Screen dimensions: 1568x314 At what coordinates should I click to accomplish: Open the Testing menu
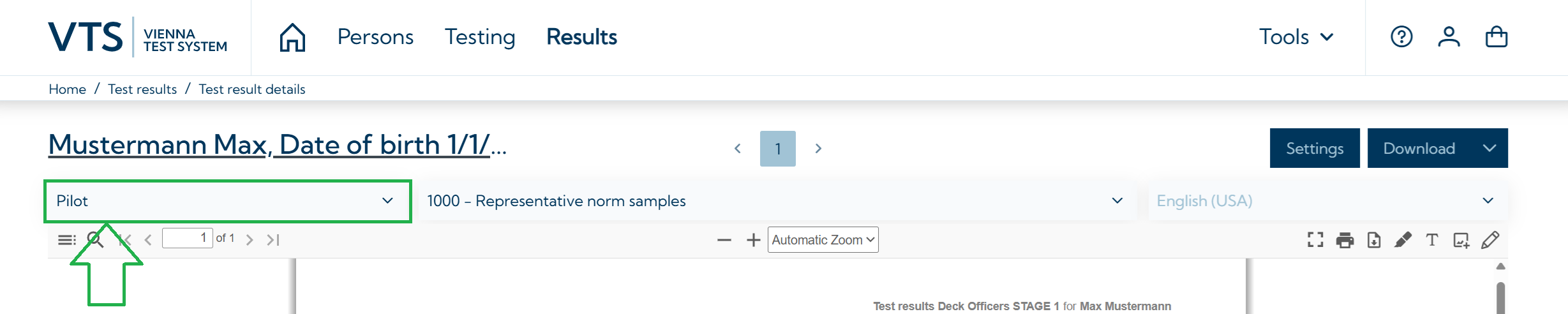480,37
